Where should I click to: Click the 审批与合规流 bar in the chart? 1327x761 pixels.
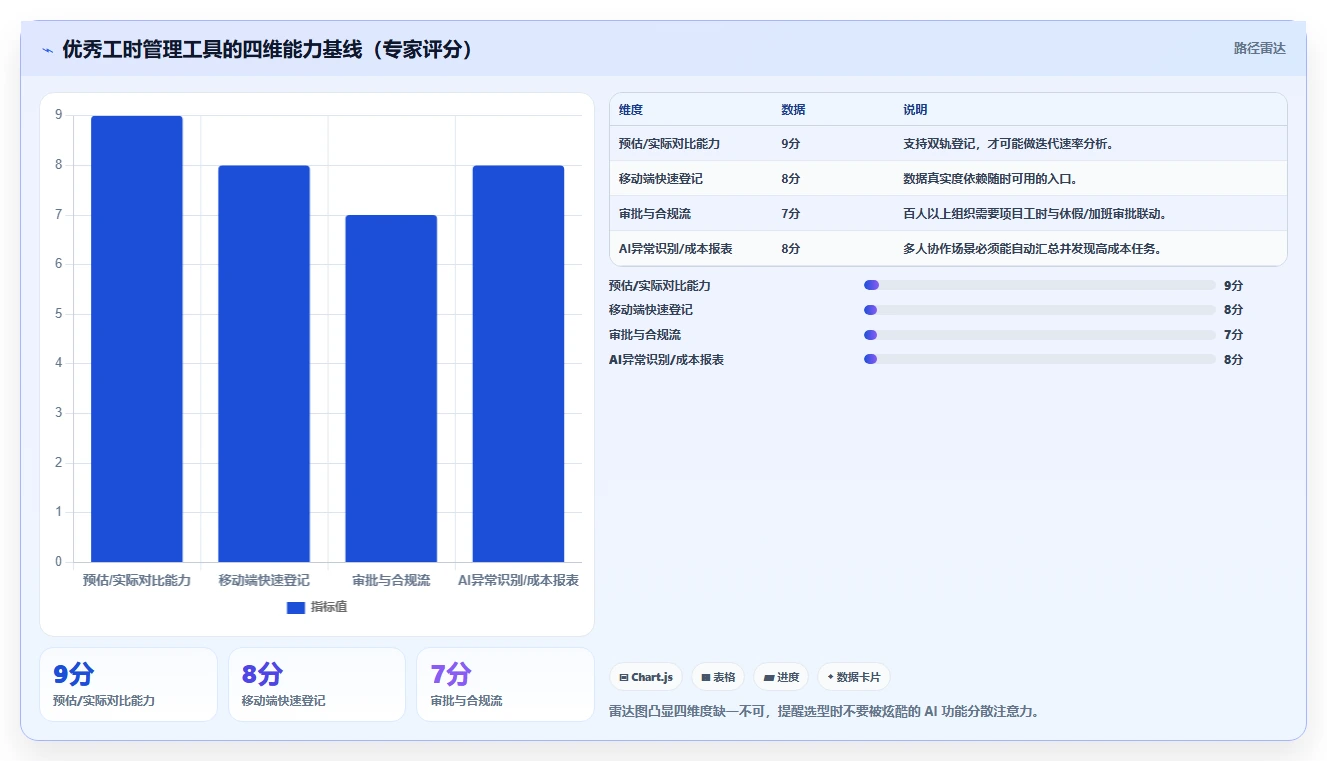[x=391, y=389]
